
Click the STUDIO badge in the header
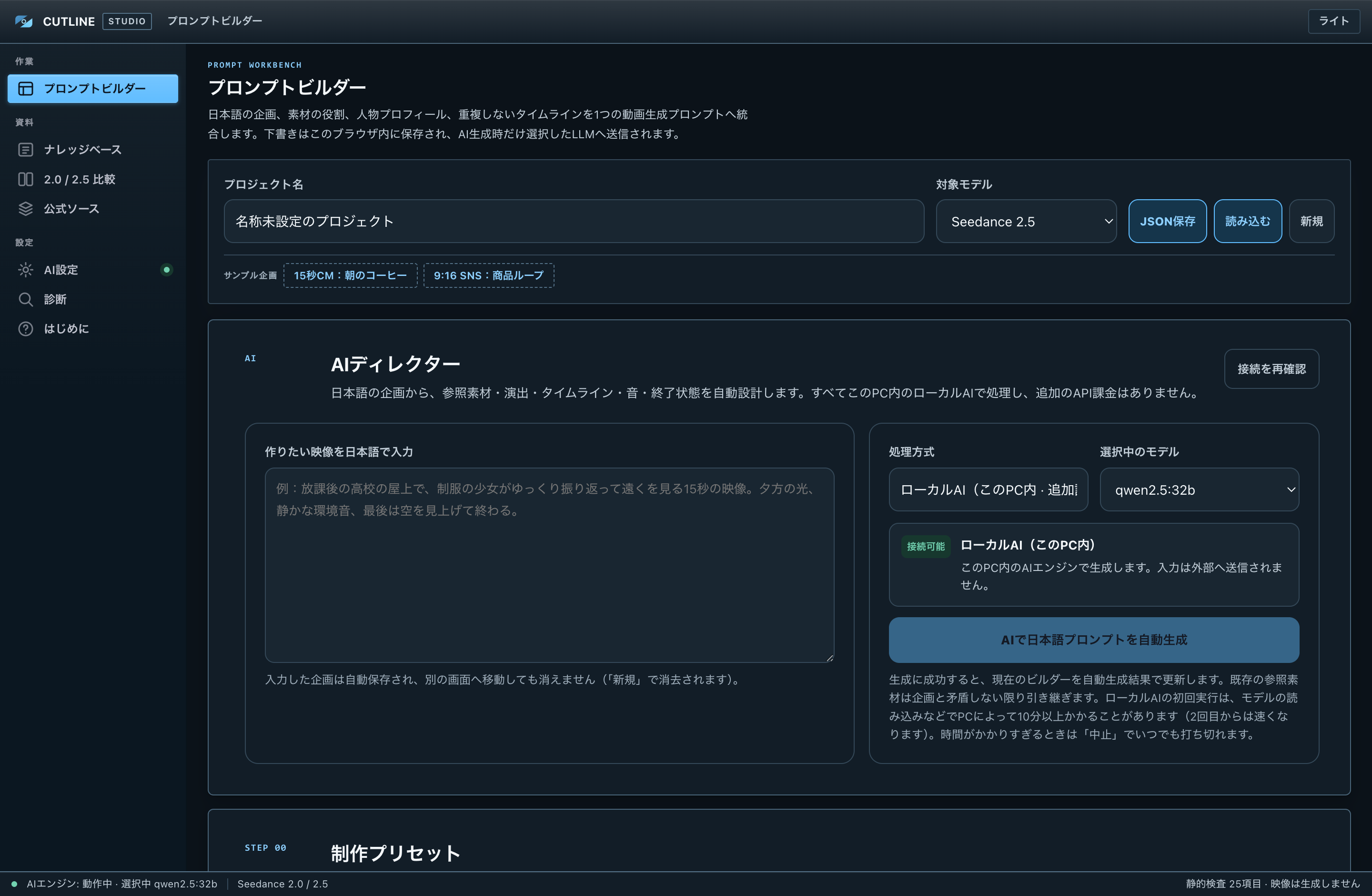[127, 21]
